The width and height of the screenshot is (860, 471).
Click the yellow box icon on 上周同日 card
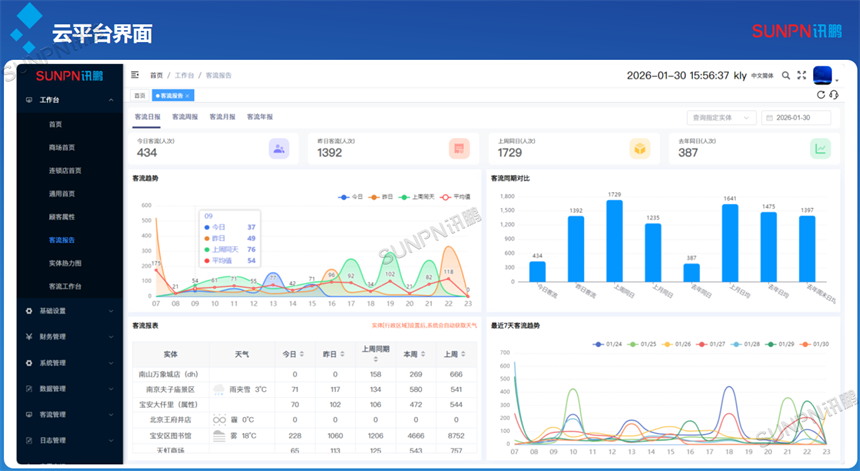pos(639,149)
